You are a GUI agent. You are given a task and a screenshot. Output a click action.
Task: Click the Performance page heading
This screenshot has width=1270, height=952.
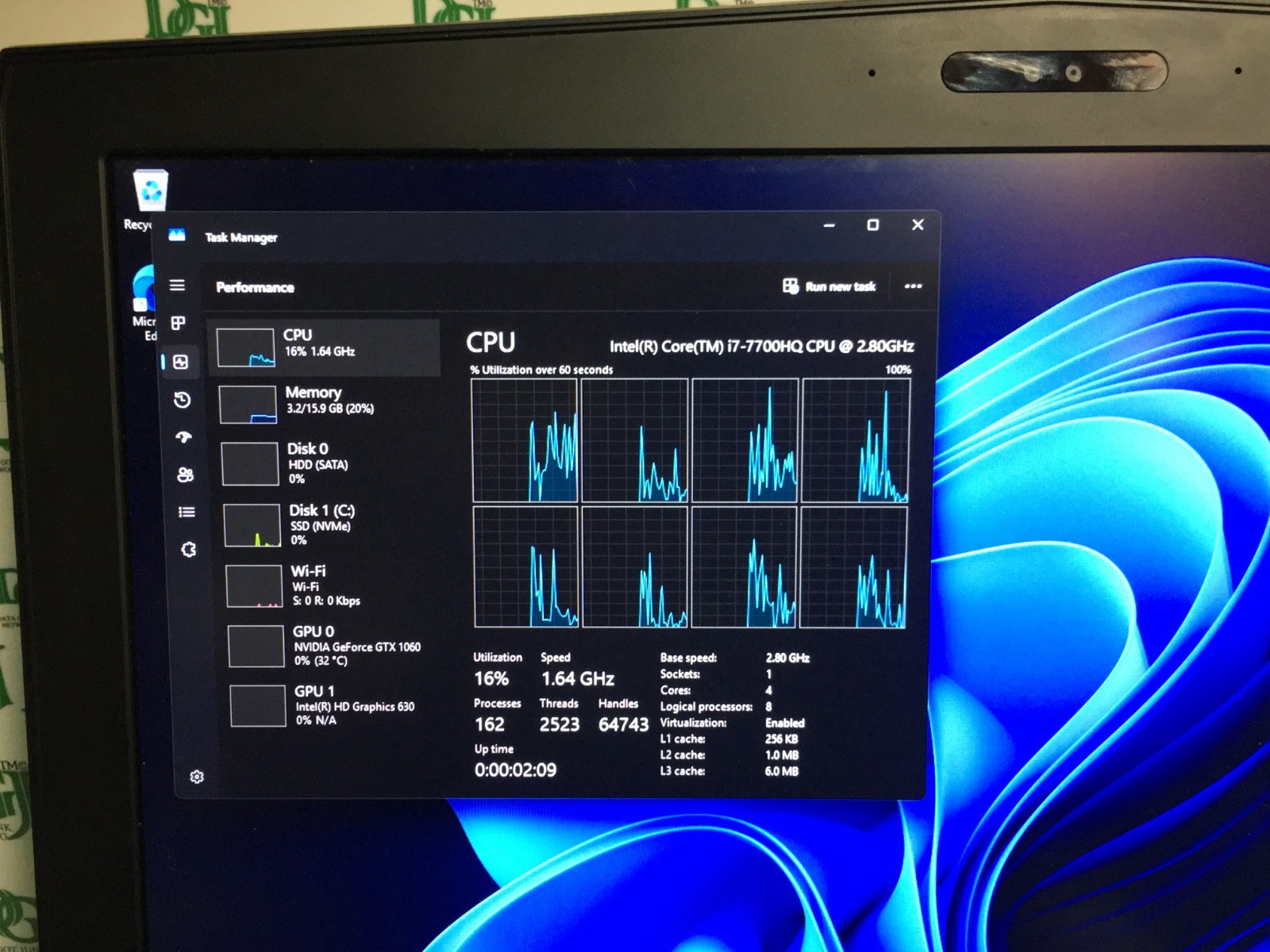click(x=255, y=287)
